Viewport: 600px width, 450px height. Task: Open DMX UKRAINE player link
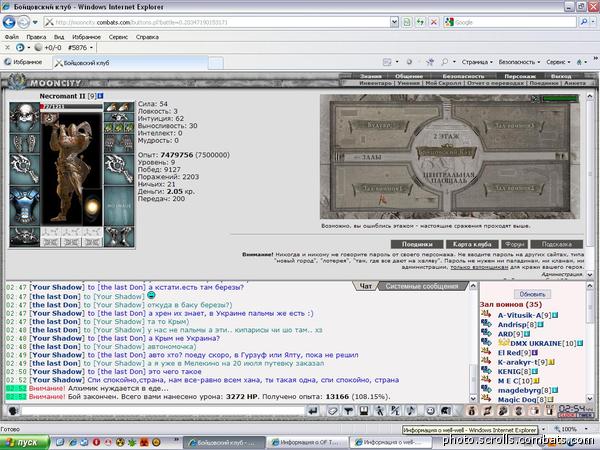point(535,343)
